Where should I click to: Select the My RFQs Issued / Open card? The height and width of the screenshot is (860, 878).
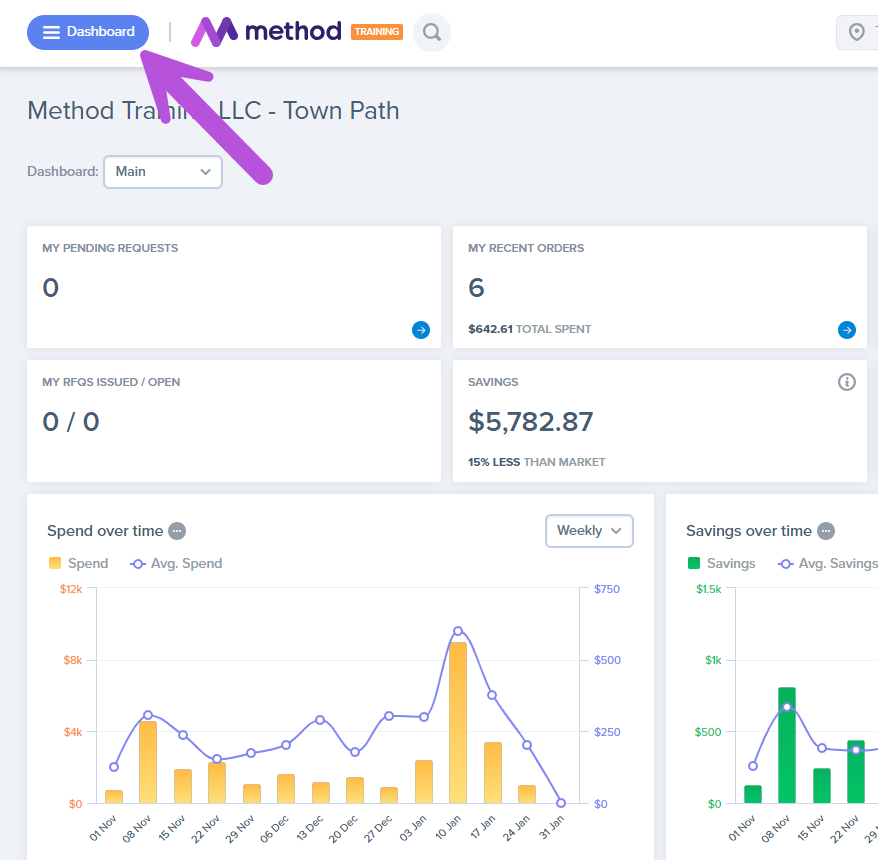233,421
